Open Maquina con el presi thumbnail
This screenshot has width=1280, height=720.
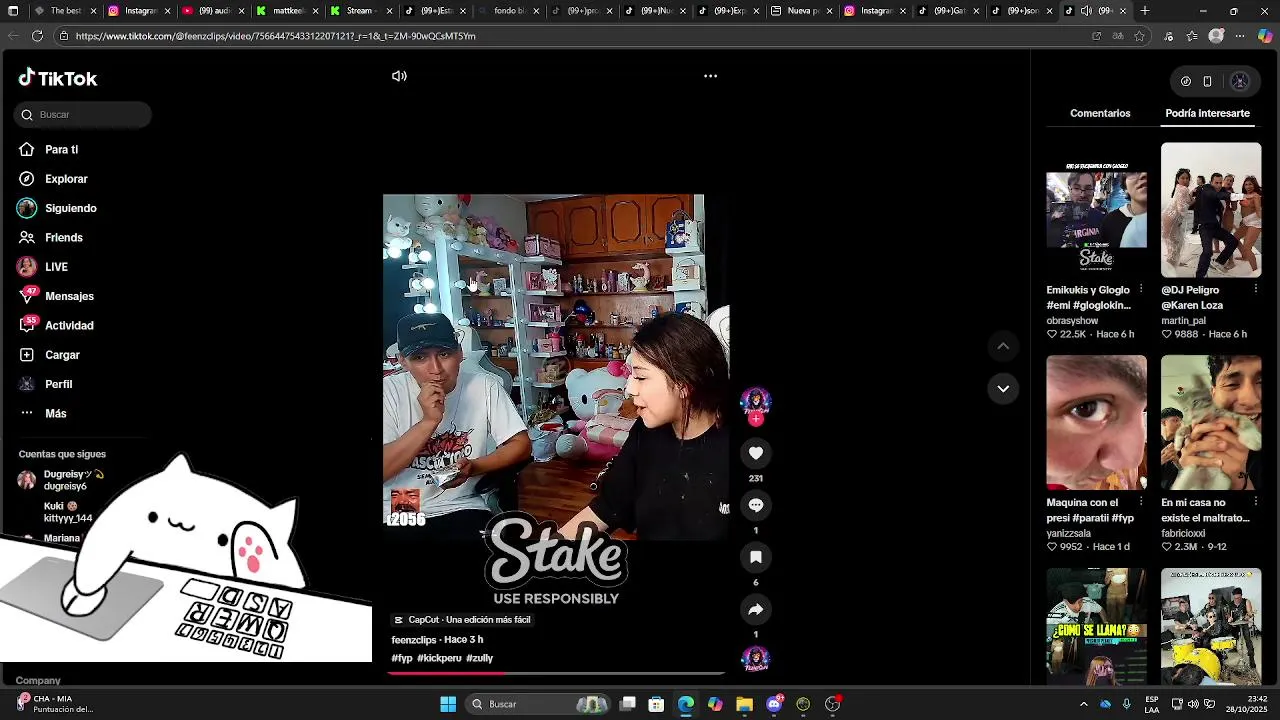click(1096, 423)
